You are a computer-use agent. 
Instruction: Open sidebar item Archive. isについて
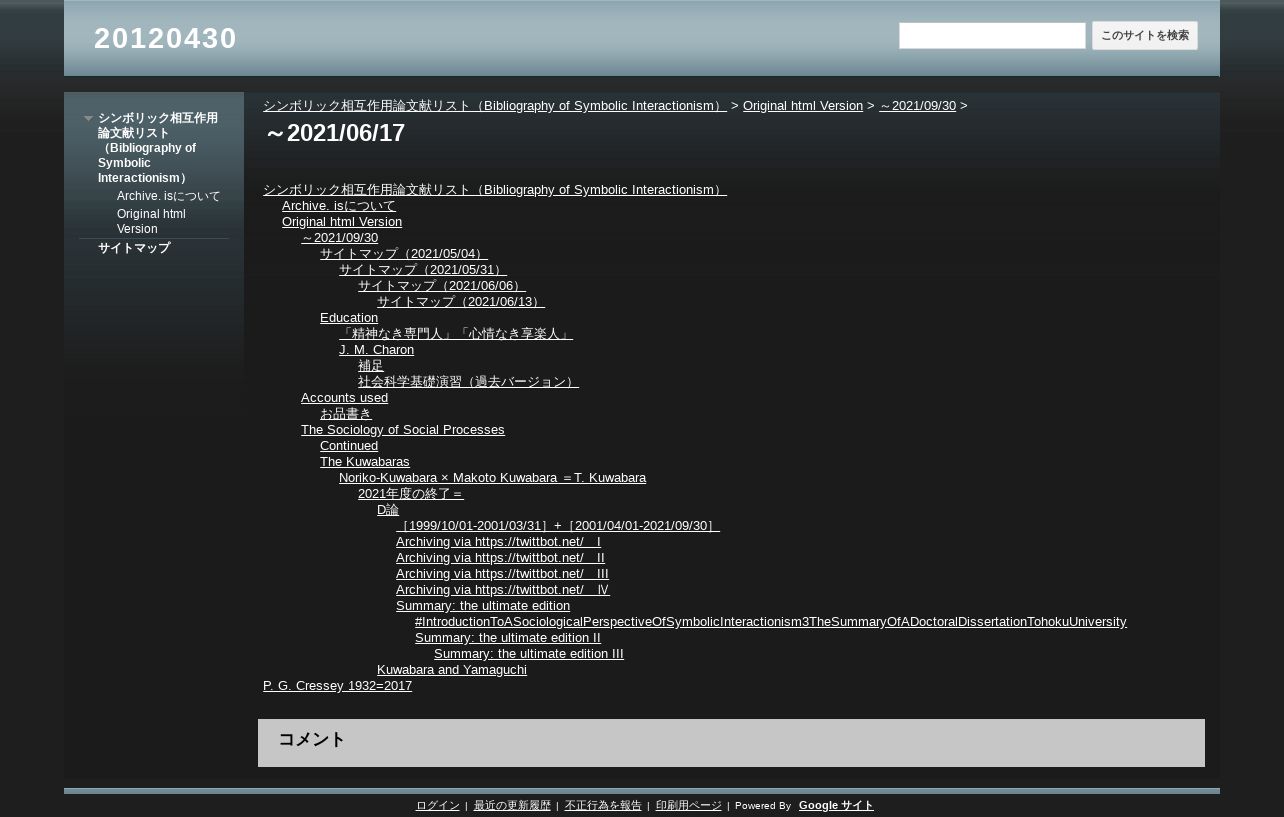click(168, 196)
